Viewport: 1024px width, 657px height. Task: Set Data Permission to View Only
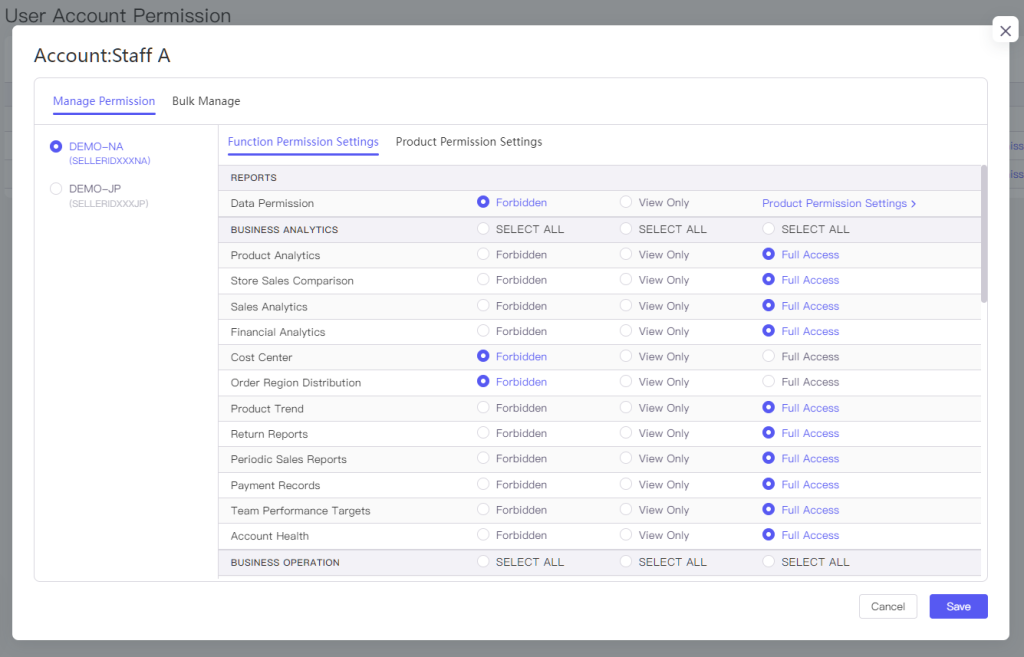pyautogui.click(x=626, y=202)
